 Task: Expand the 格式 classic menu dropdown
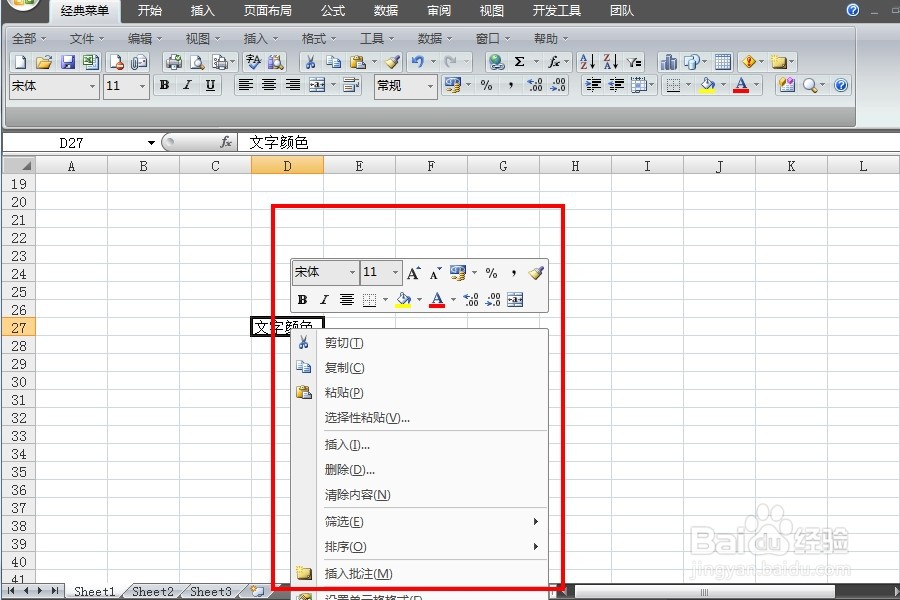[x=319, y=38]
